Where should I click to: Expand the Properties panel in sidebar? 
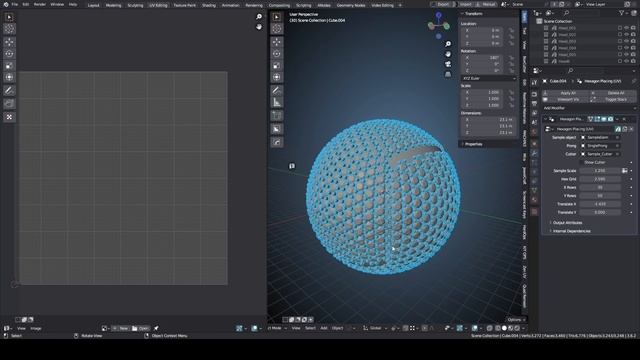[472, 144]
